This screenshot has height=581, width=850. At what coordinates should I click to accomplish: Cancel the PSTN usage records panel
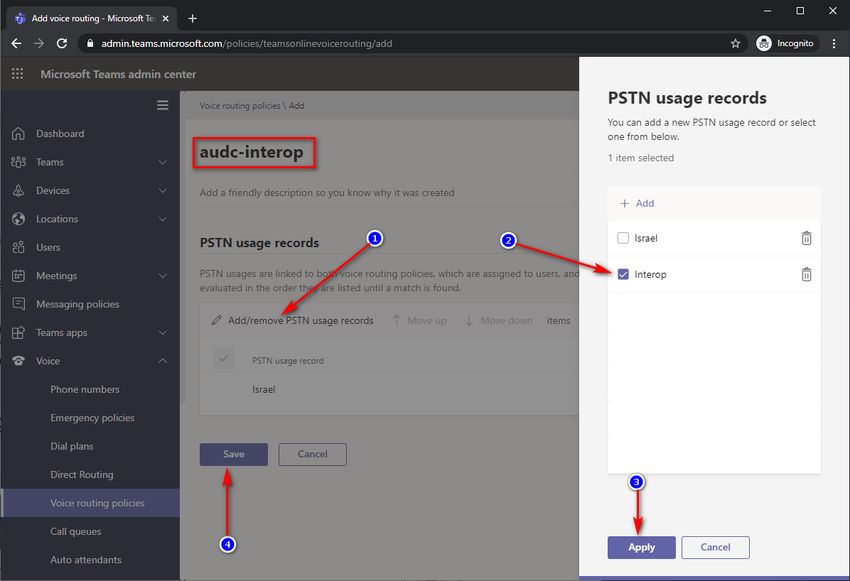click(x=715, y=547)
